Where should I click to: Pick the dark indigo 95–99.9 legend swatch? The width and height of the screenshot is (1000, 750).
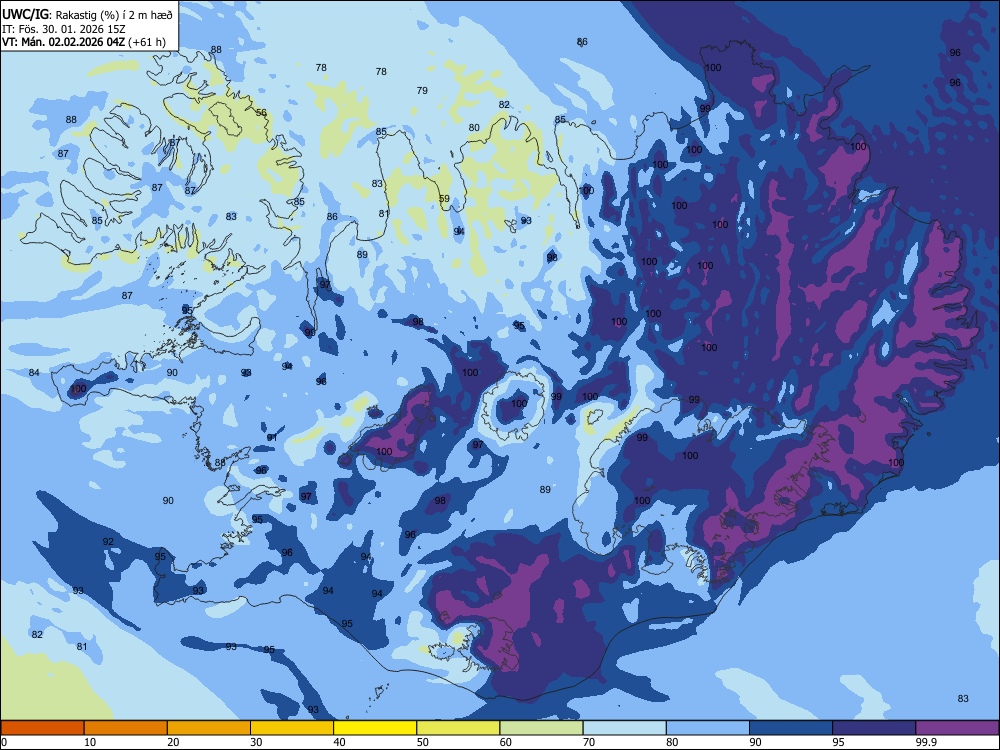pyautogui.click(x=874, y=728)
